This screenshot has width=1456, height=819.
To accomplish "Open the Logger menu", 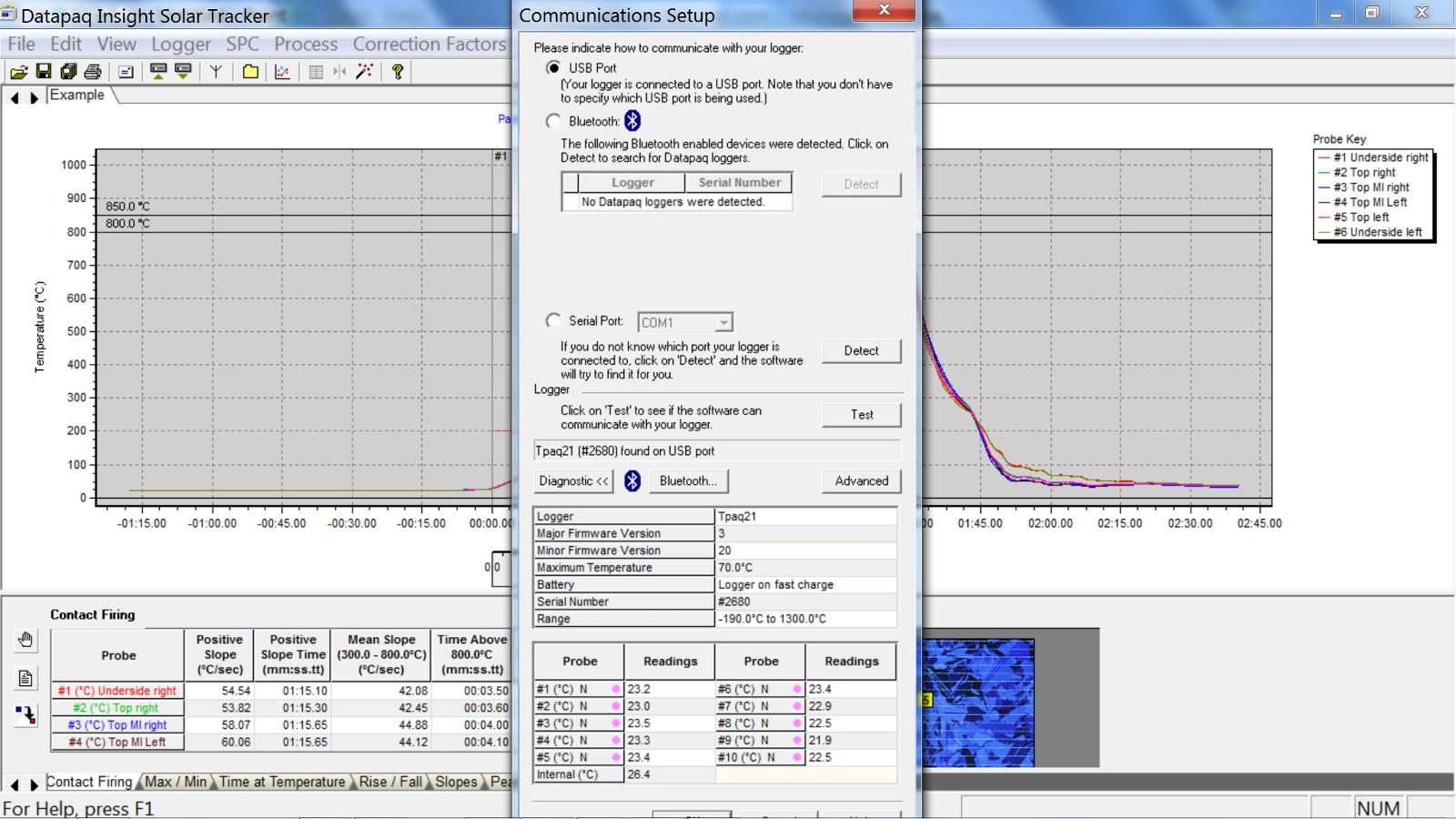I will [180, 44].
